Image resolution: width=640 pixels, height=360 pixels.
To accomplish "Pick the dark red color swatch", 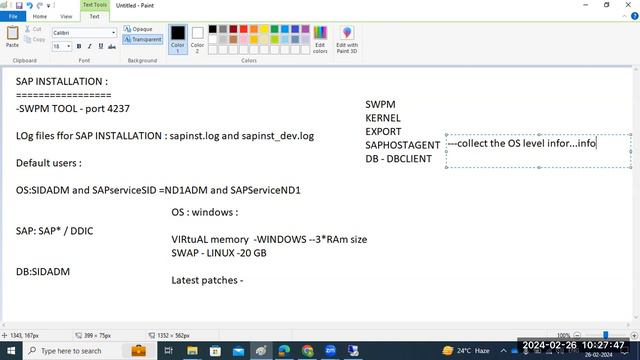I will click(233, 29).
